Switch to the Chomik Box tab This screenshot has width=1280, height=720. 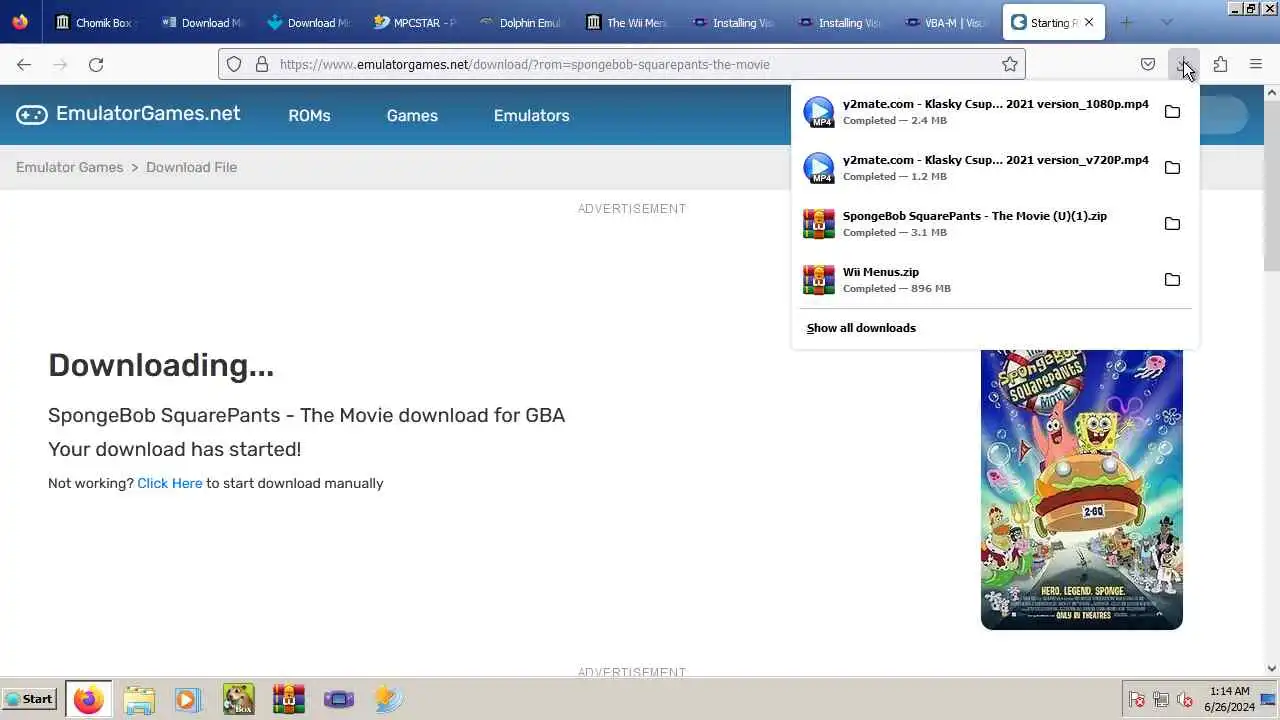pos(97,22)
